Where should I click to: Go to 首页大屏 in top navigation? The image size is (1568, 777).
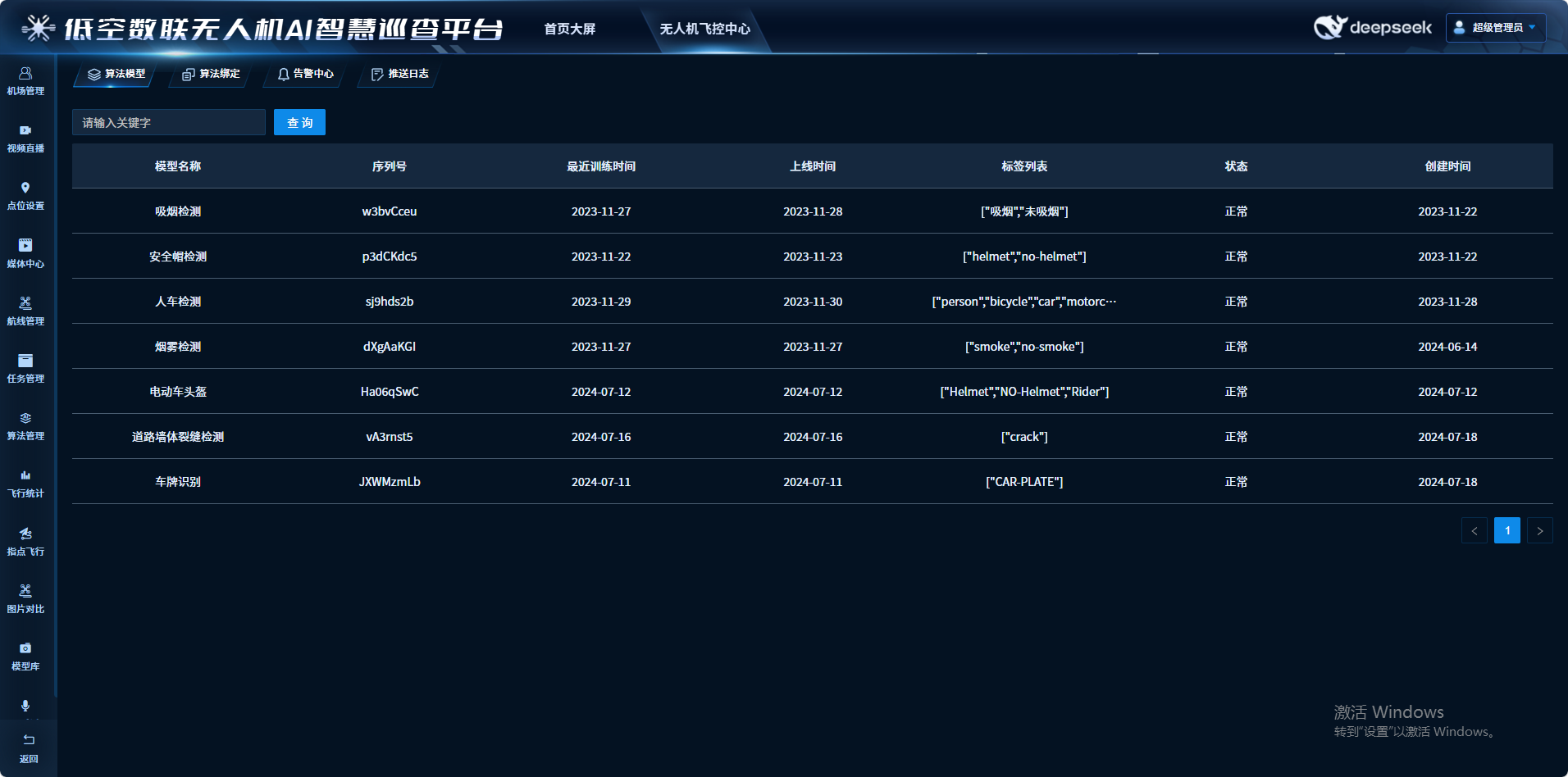coord(570,29)
